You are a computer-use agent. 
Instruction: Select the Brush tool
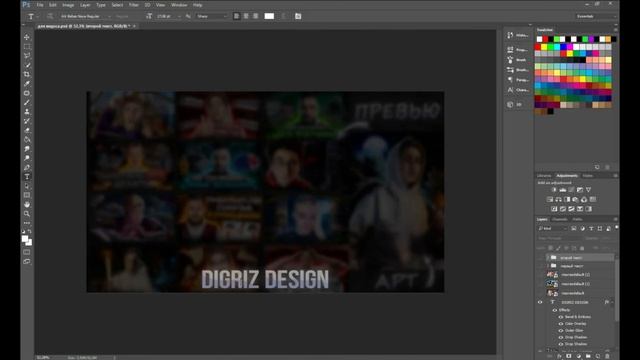click(x=27, y=102)
